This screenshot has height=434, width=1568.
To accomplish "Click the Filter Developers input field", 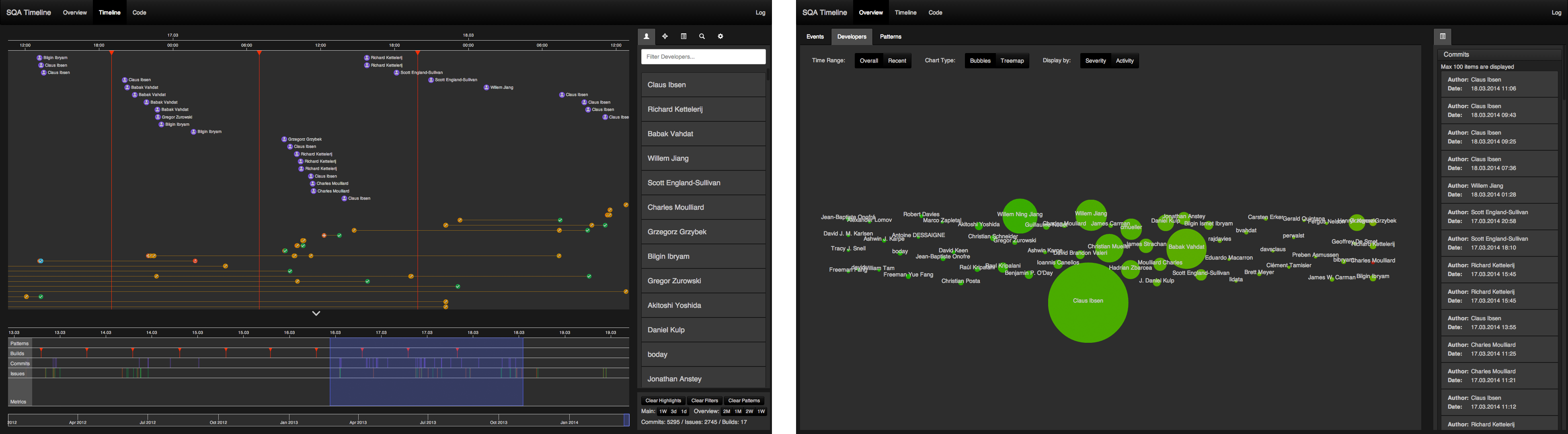I will click(x=703, y=57).
